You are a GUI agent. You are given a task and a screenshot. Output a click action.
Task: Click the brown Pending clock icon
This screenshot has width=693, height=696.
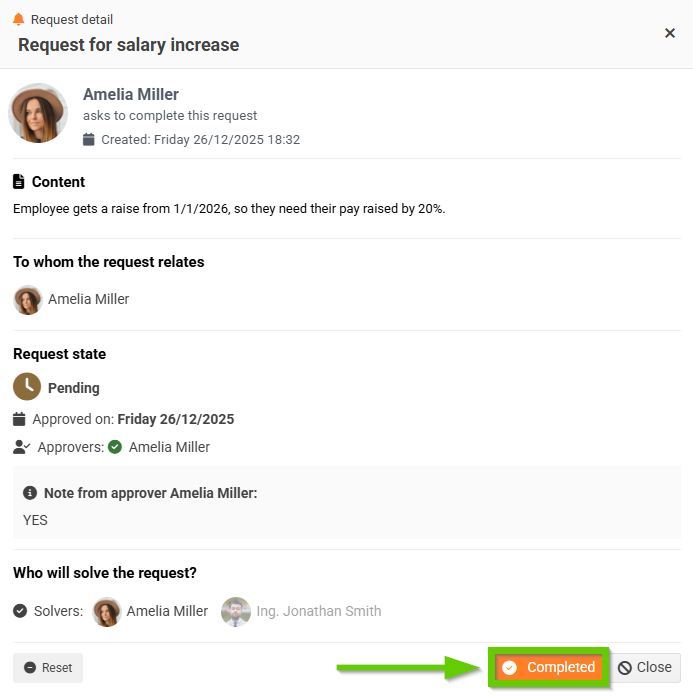(x=27, y=387)
